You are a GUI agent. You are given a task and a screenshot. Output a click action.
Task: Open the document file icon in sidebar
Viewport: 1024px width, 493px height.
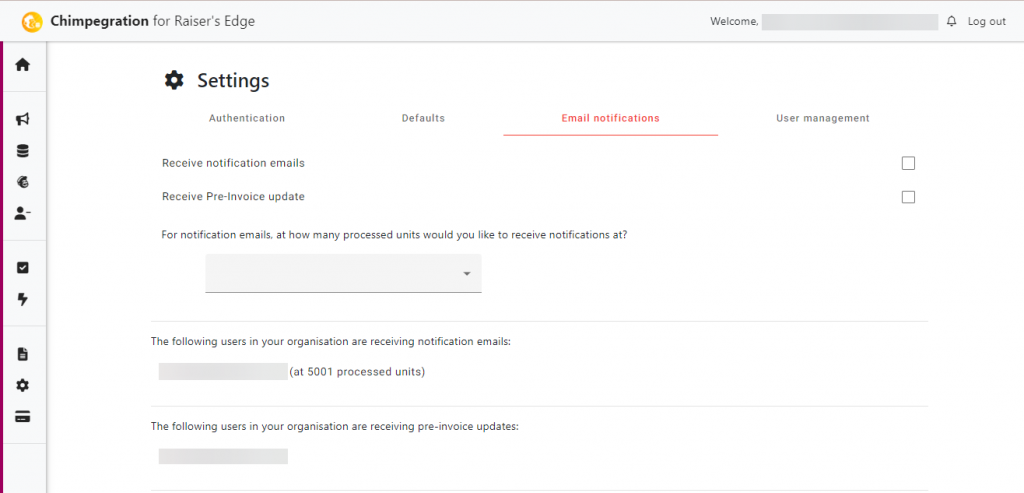click(x=23, y=354)
